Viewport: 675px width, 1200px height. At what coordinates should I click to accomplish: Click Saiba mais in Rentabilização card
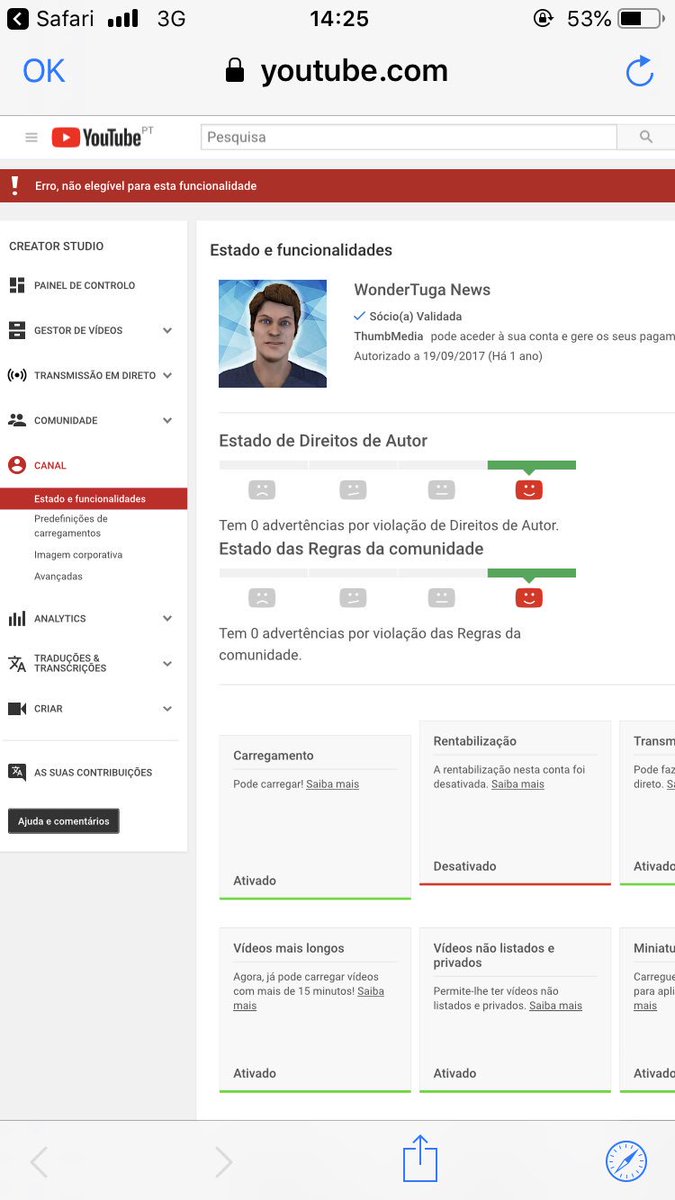pyautogui.click(x=518, y=784)
